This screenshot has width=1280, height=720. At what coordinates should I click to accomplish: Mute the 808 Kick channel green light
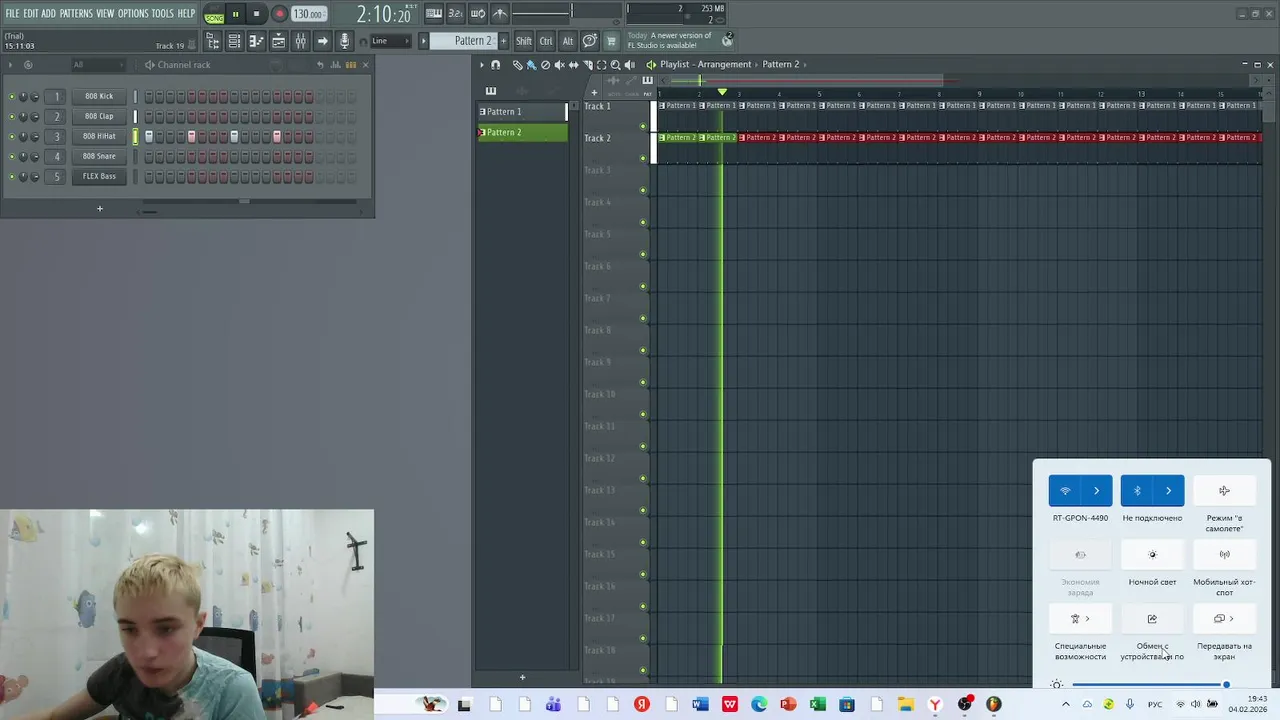pos(11,97)
